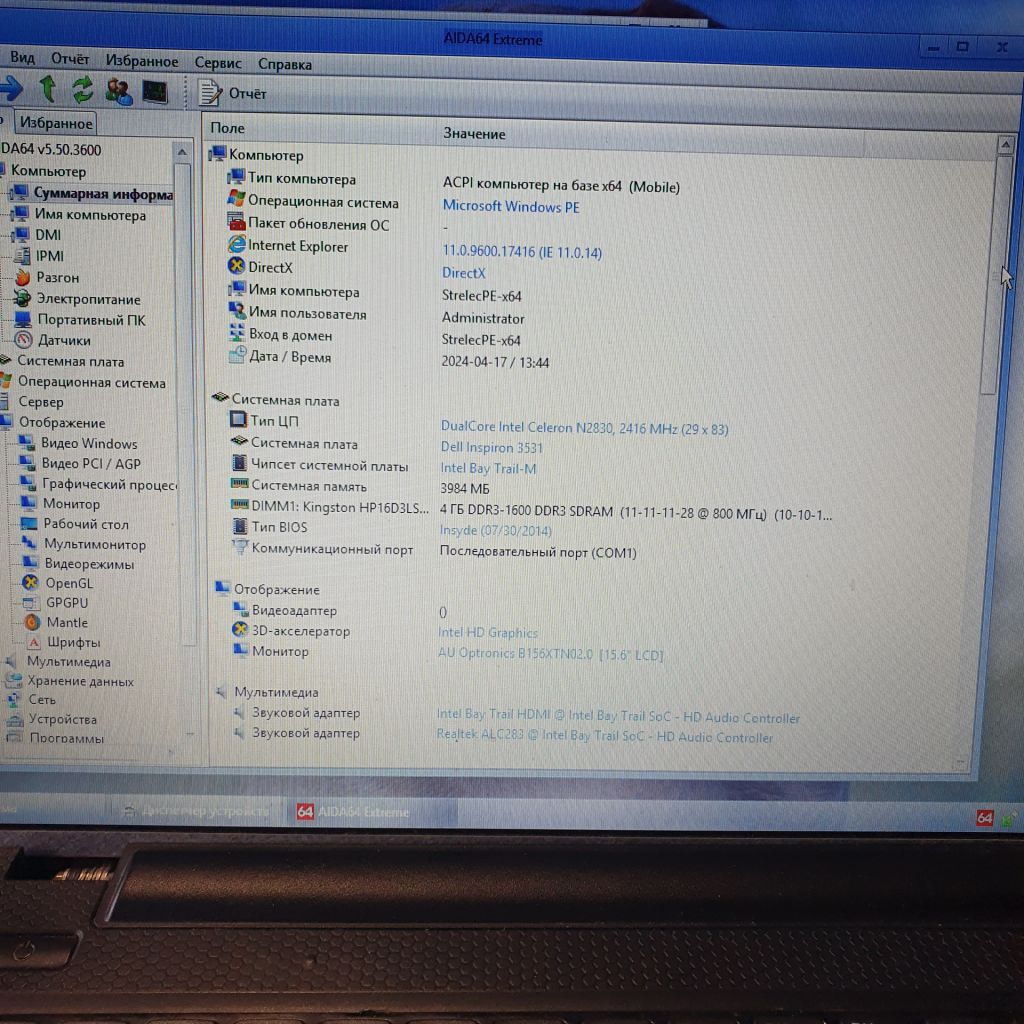Image resolution: width=1024 pixels, height=1024 pixels.
Task: Open the Разгон flame icon
Action: pyautogui.click(x=23, y=277)
